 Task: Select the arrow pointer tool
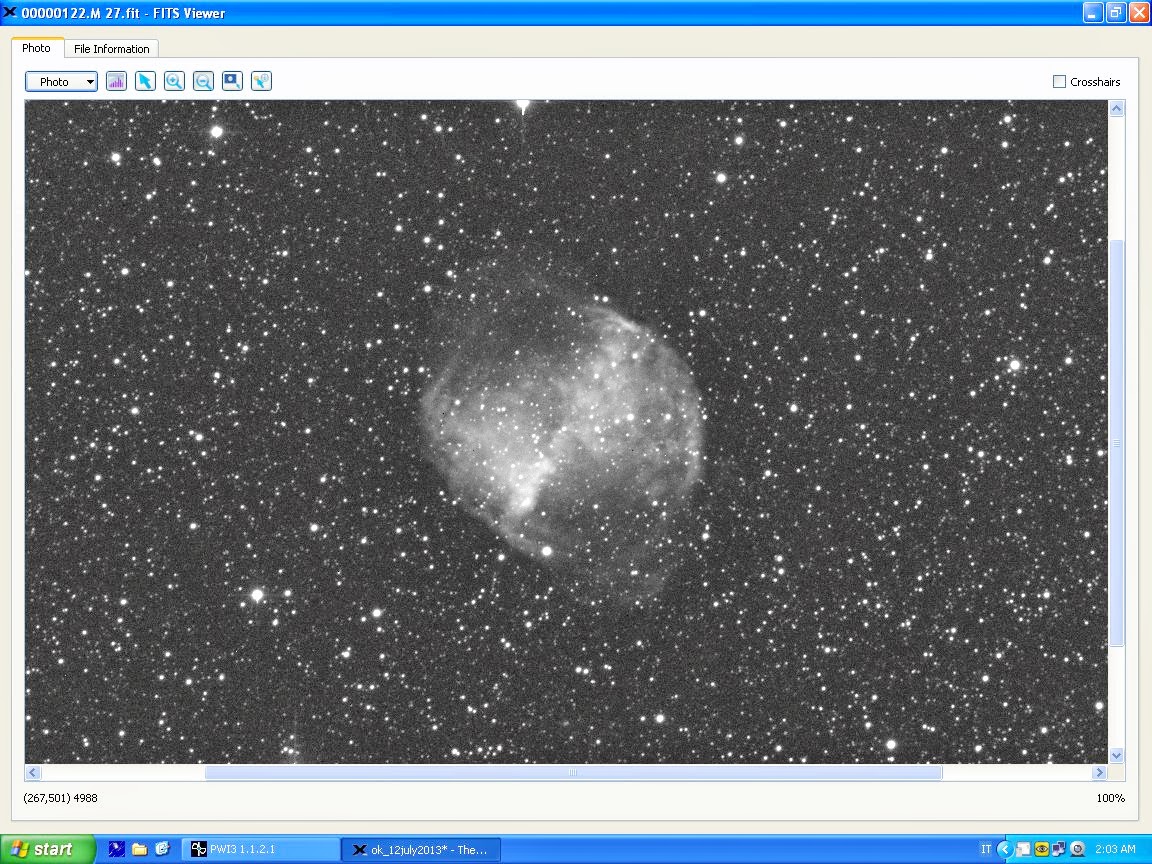[145, 81]
